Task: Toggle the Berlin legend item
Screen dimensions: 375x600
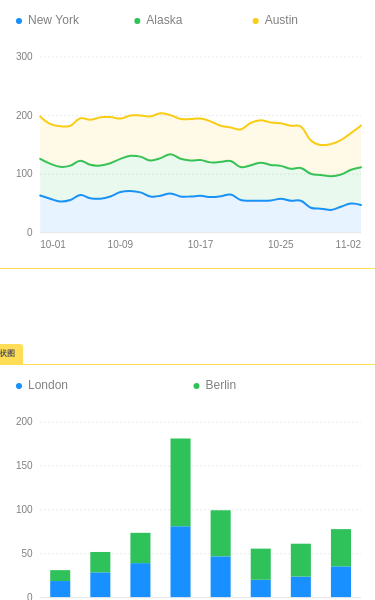Action: 215,385
